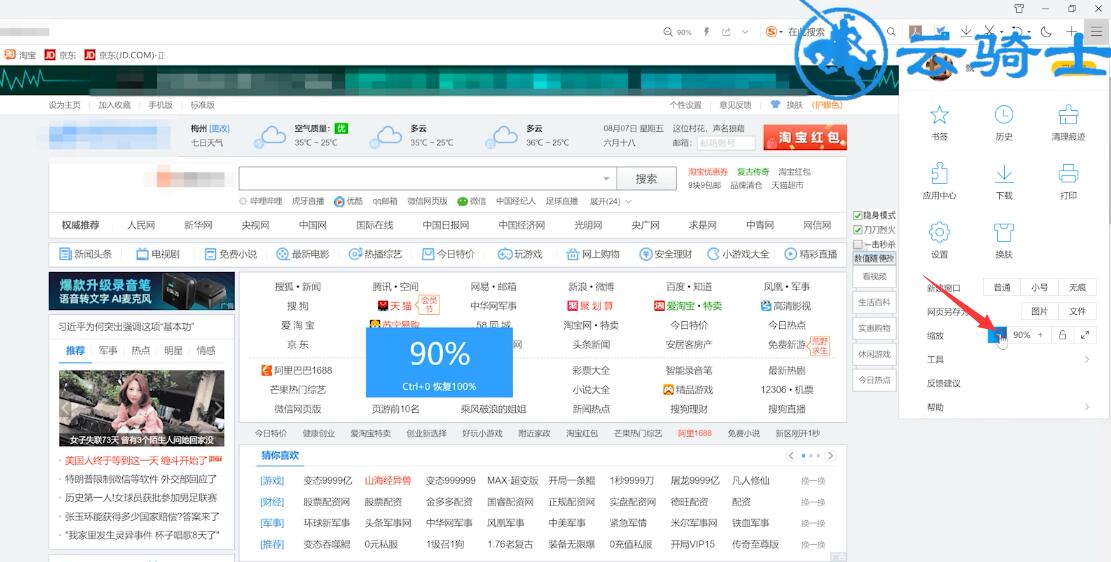Screen dimensions: 1111x562
Task: Switch to the 推荐 news tab
Action: [x=75, y=350]
